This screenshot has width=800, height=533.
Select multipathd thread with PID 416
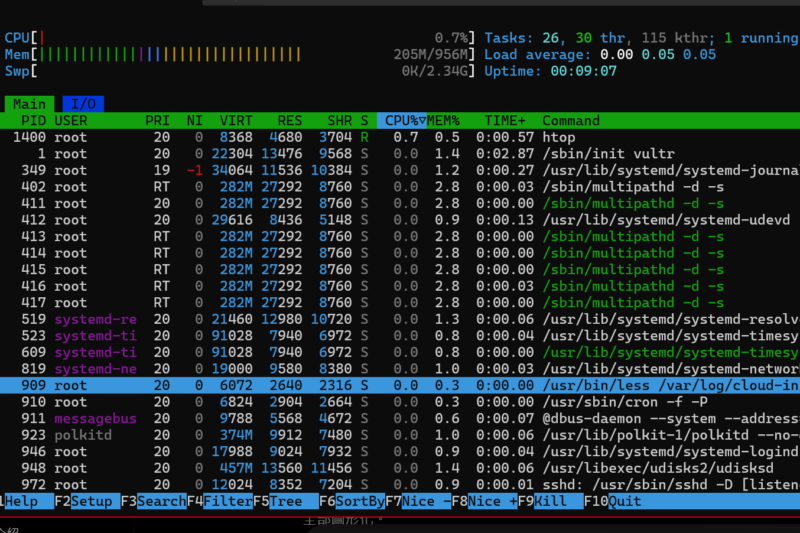click(400, 286)
